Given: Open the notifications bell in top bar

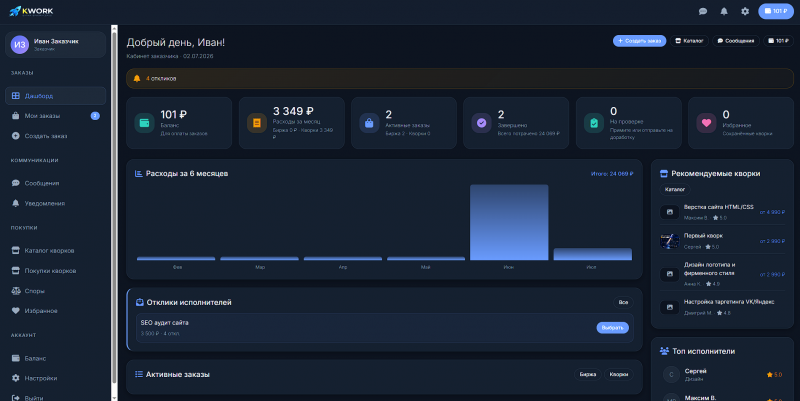Looking at the screenshot, I should coord(723,11).
